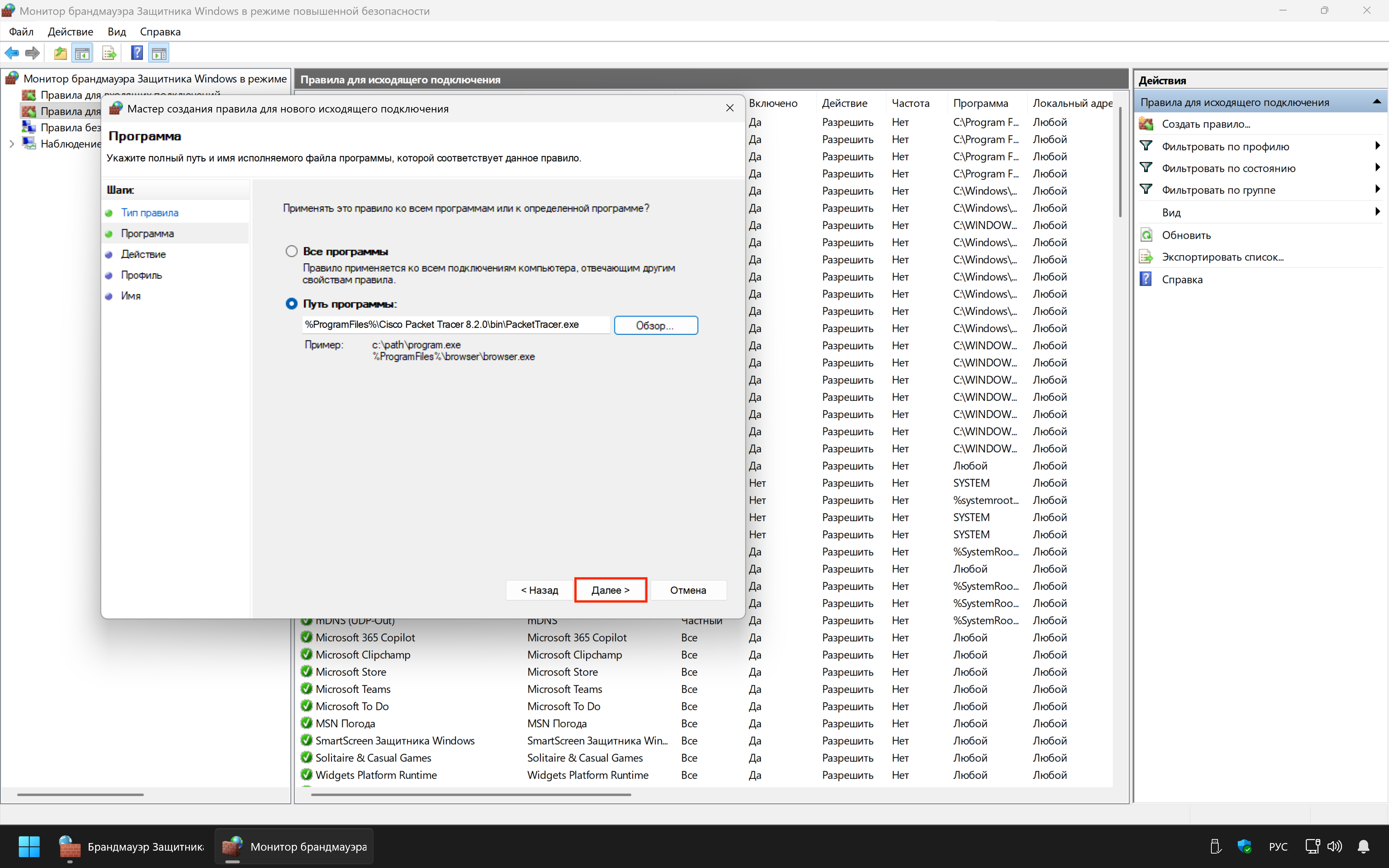Expand 'Фильтровать по профилю' submenu arrow
The image size is (1389, 868).
(x=1377, y=146)
